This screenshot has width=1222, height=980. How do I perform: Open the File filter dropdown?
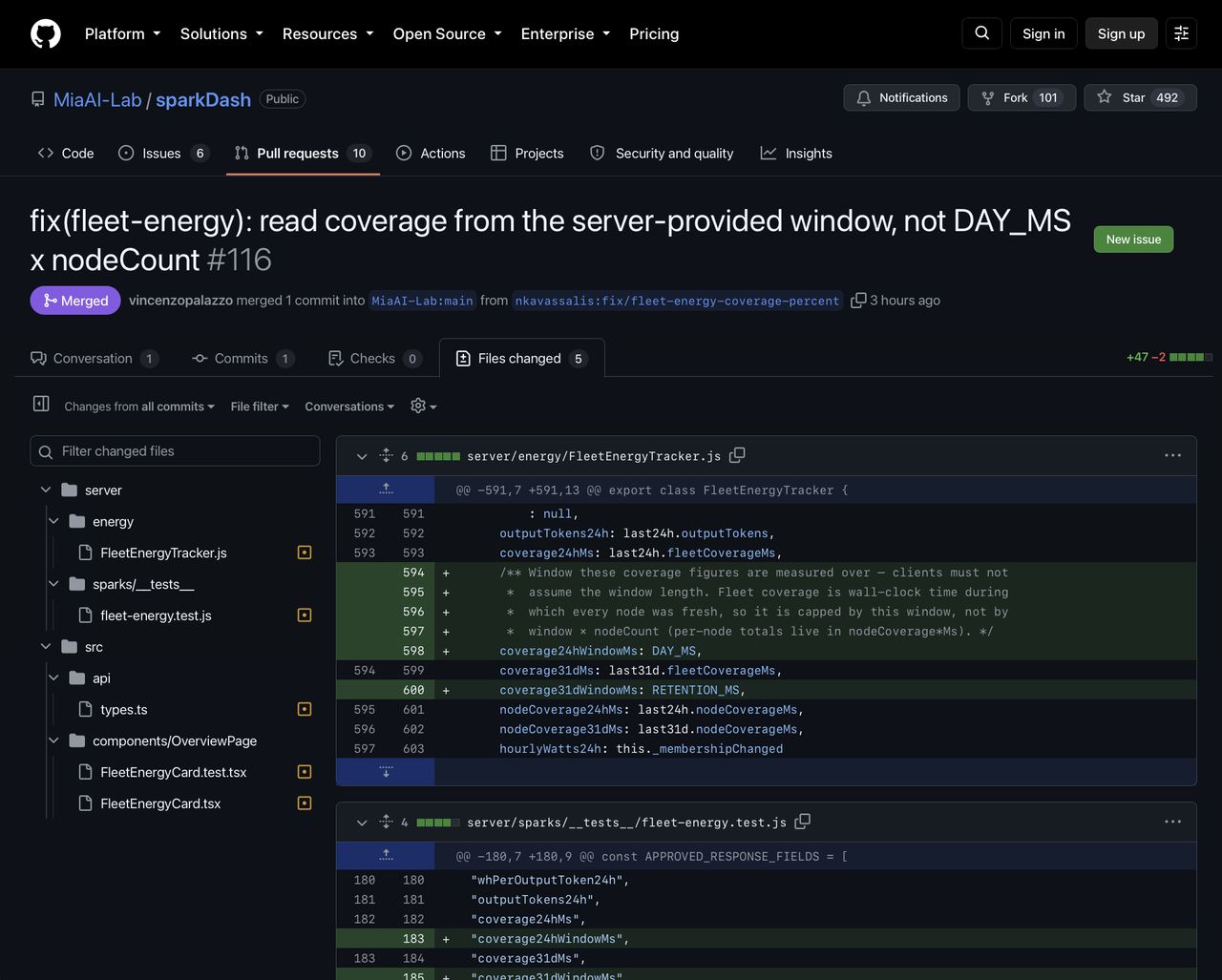[x=260, y=407]
